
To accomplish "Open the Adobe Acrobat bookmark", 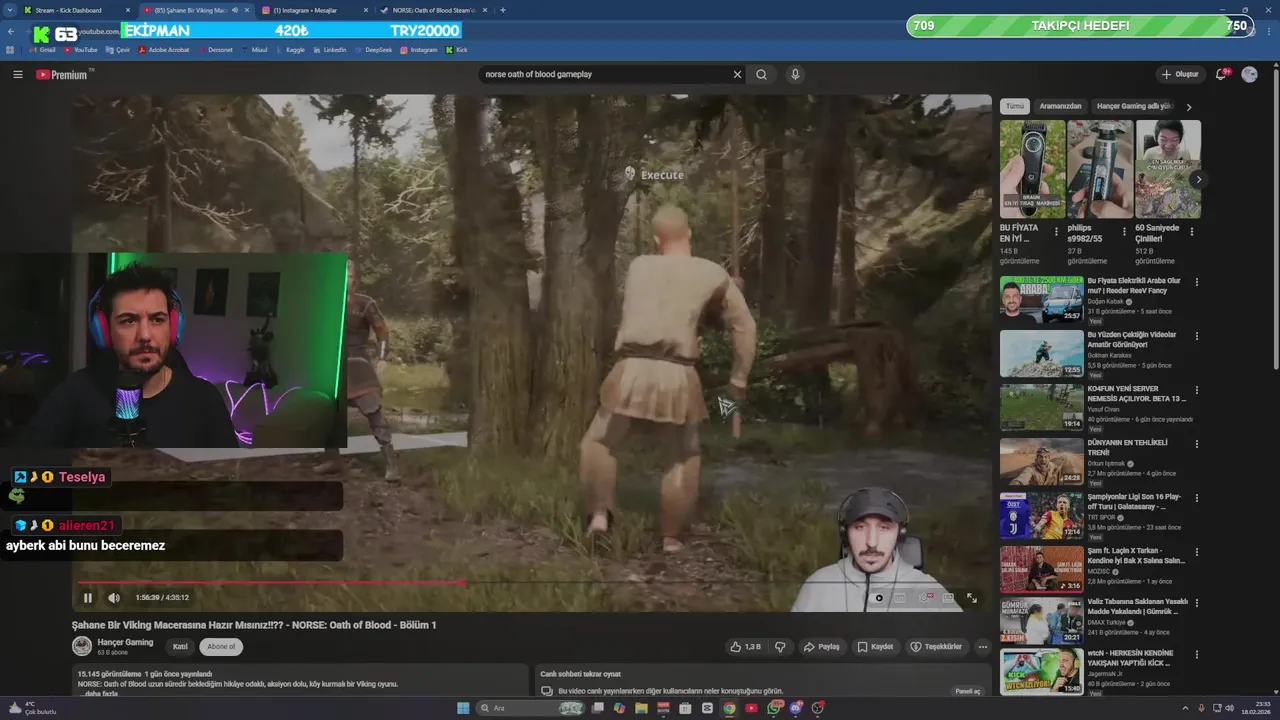I will click(163, 49).
